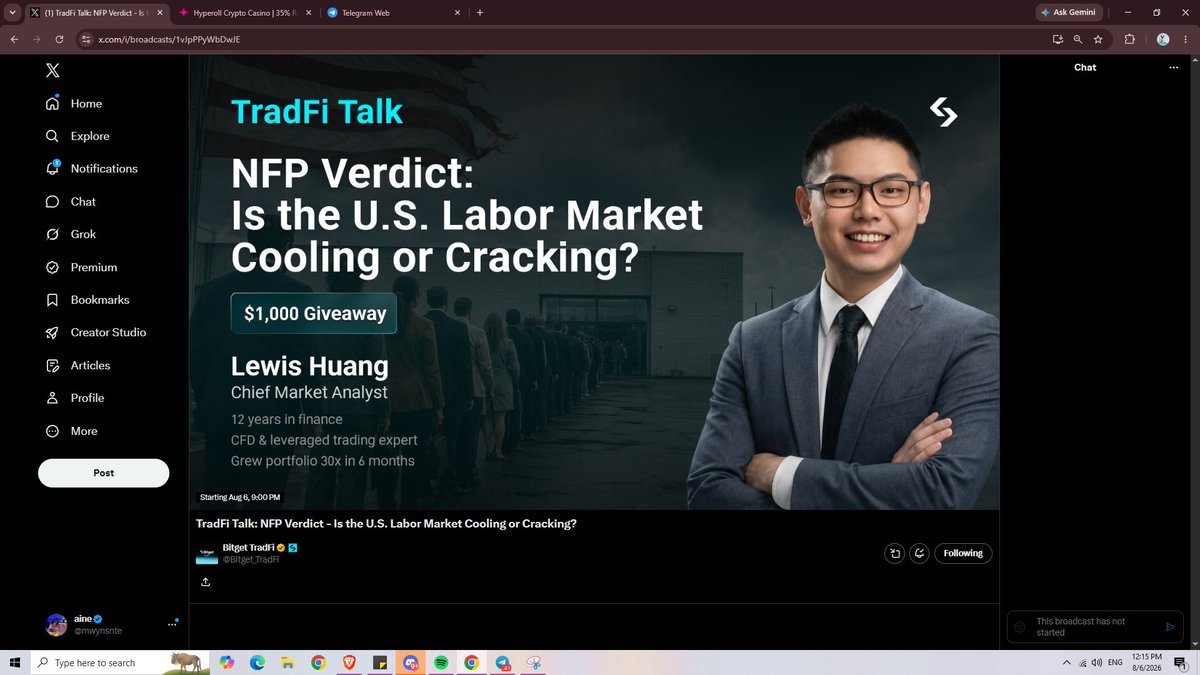1200x675 pixels.
Task: Click the aine account avatar
Action: (57, 625)
